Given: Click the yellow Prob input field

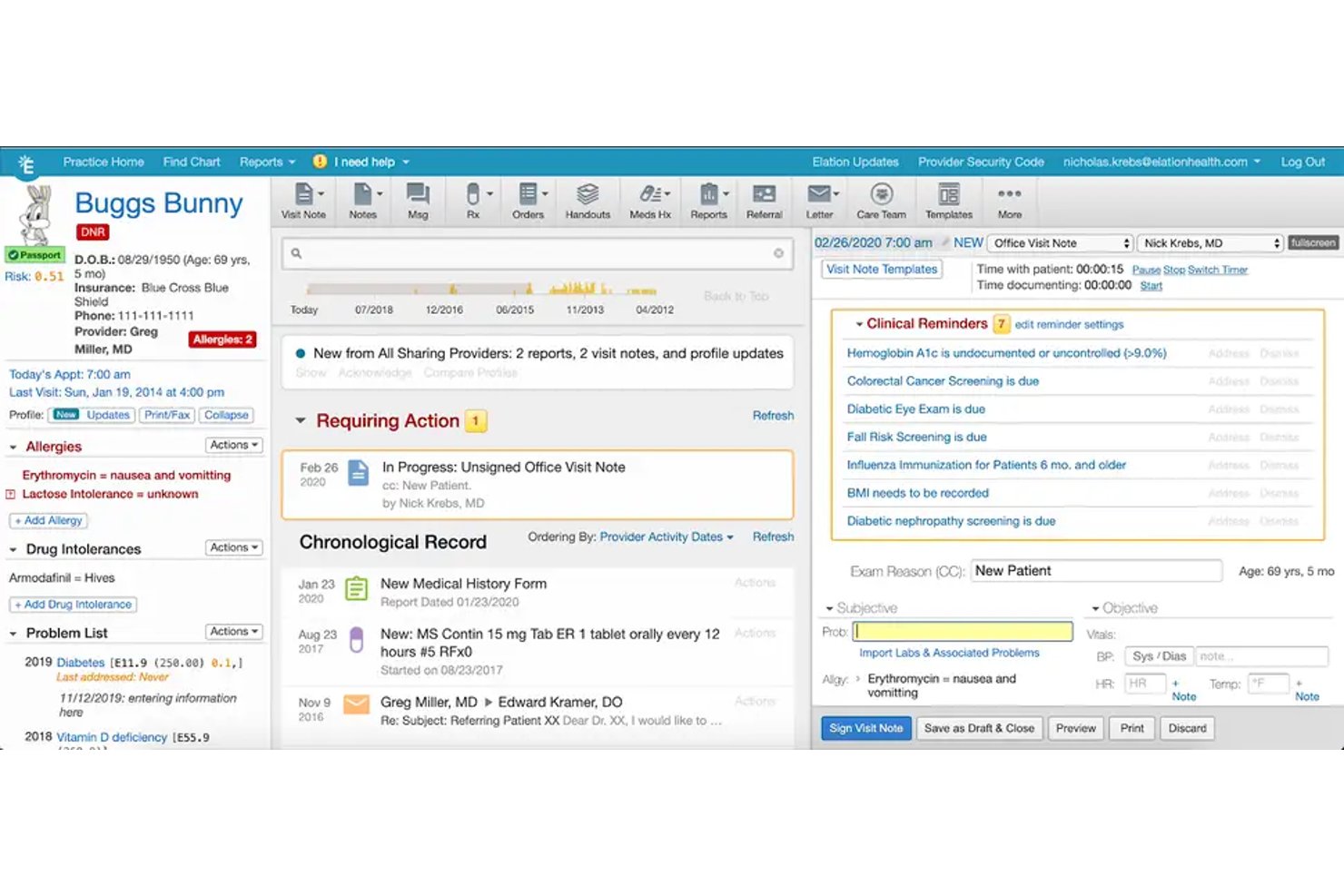Looking at the screenshot, I should click(963, 631).
